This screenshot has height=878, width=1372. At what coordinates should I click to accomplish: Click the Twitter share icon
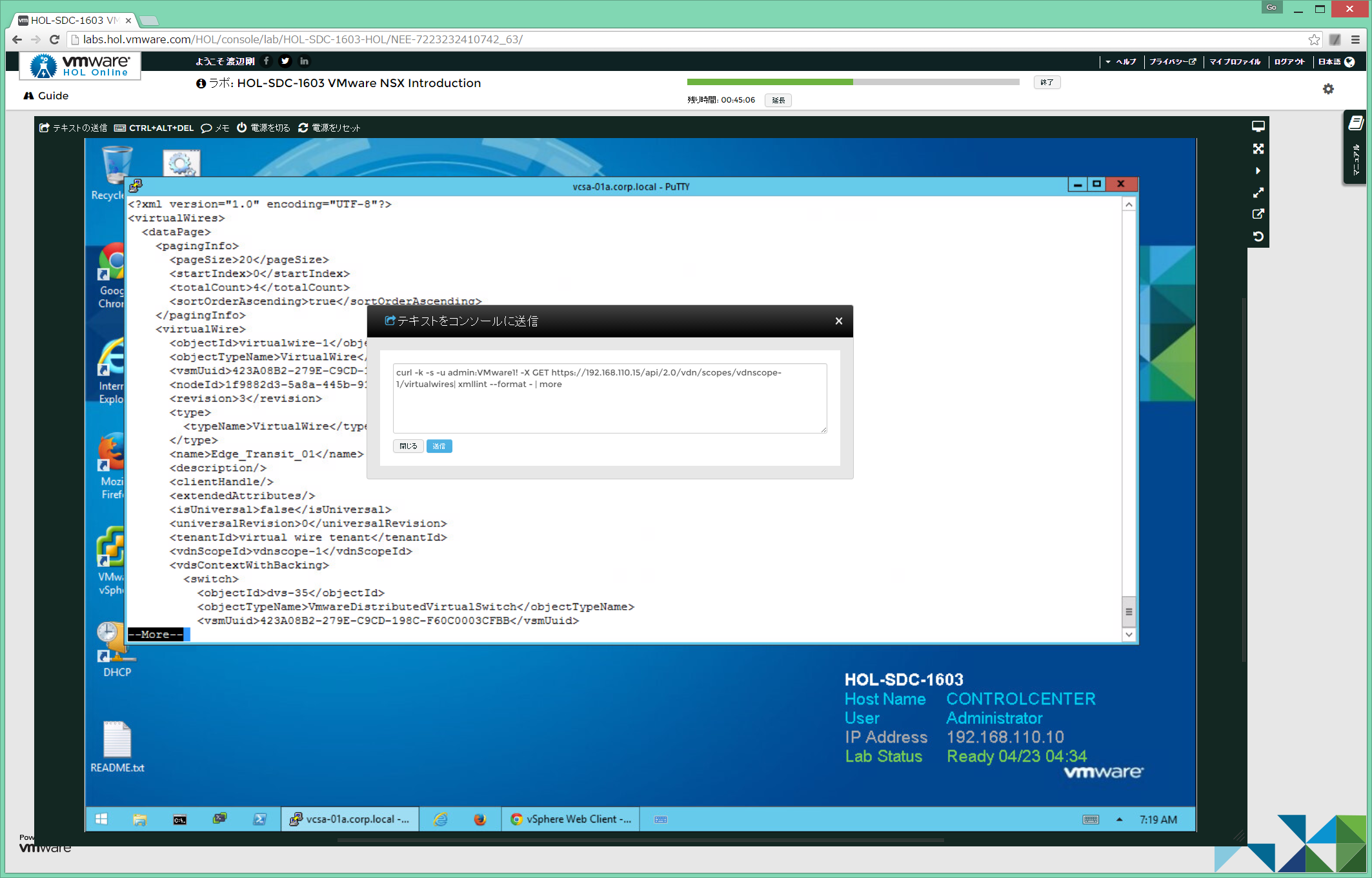[x=285, y=61]
